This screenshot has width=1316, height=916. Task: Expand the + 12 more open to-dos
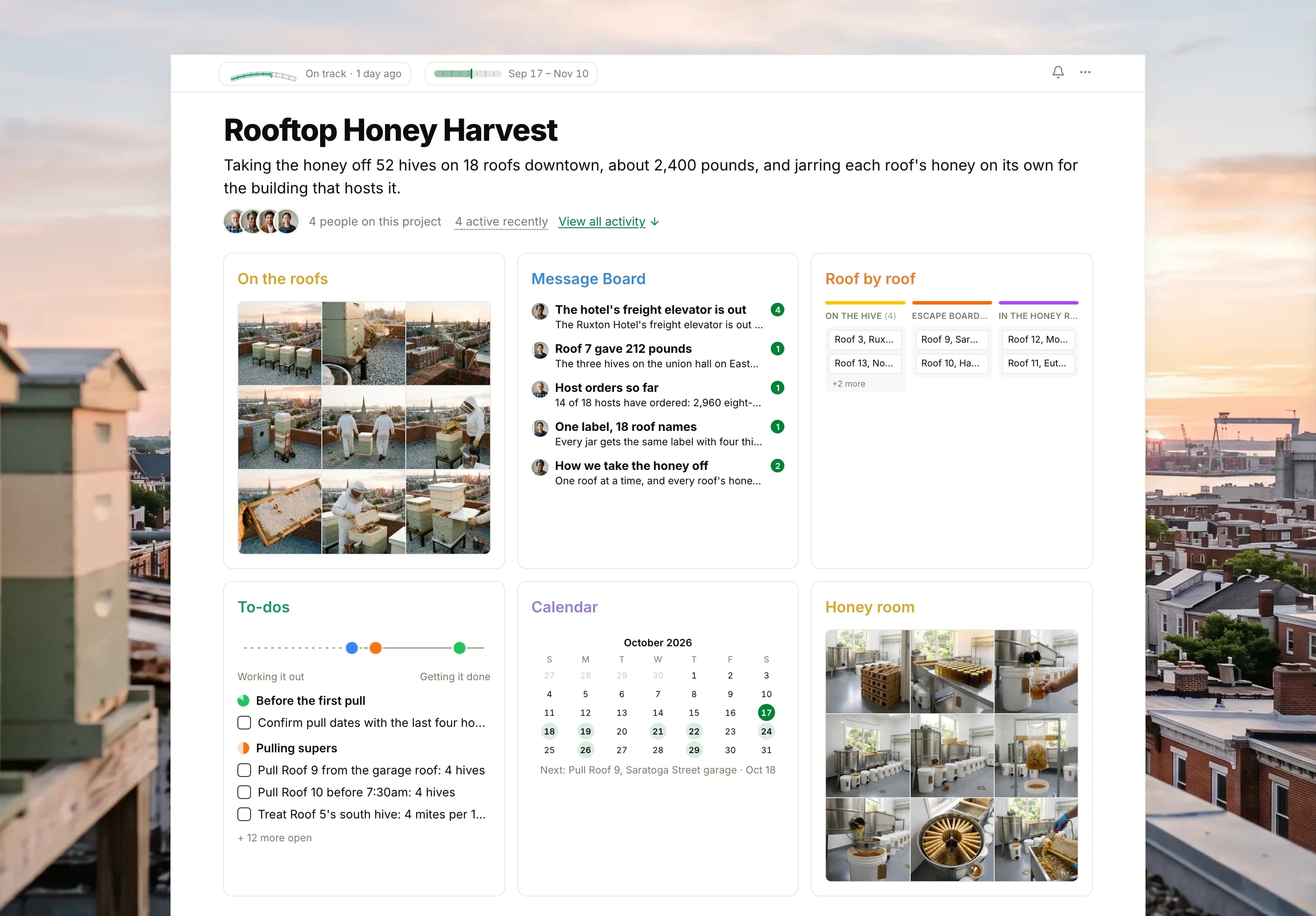[275, 838]
